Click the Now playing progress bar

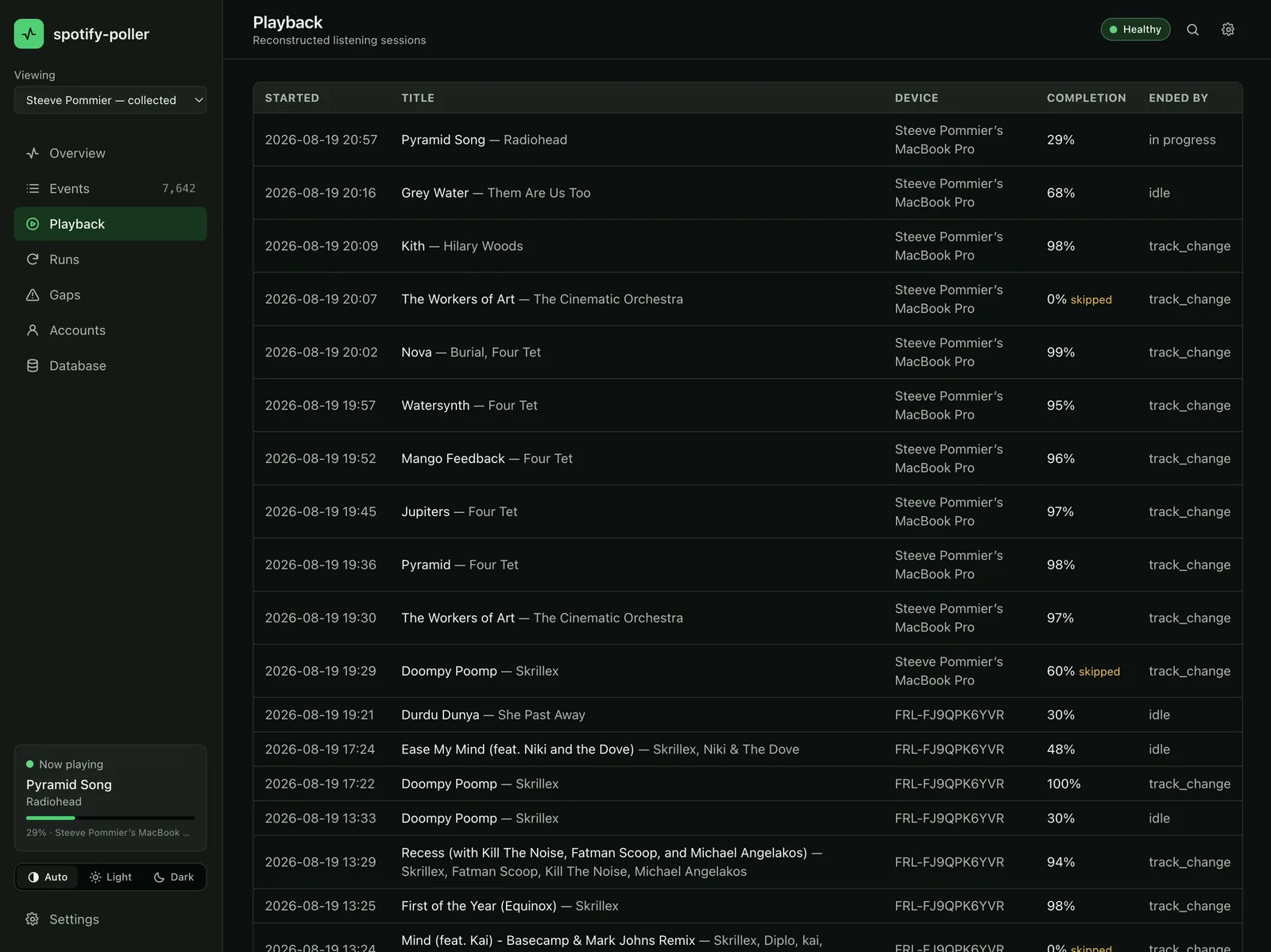pos(110,818)
